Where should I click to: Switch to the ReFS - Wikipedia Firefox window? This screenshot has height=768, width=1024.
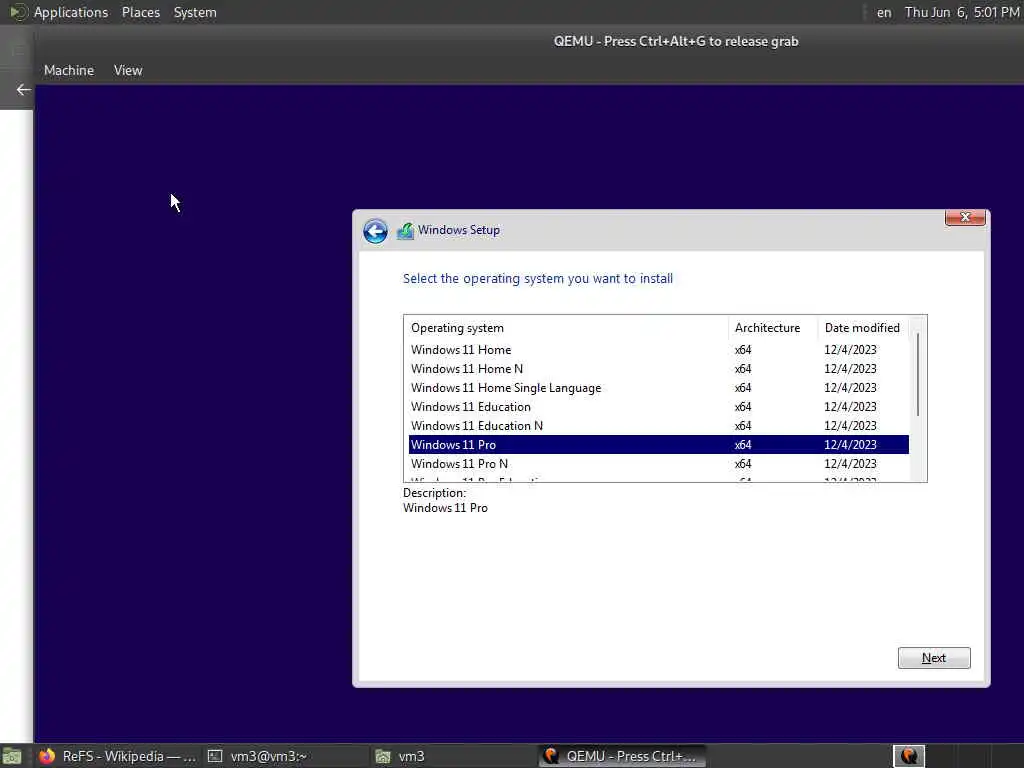[x=118, y=756]
